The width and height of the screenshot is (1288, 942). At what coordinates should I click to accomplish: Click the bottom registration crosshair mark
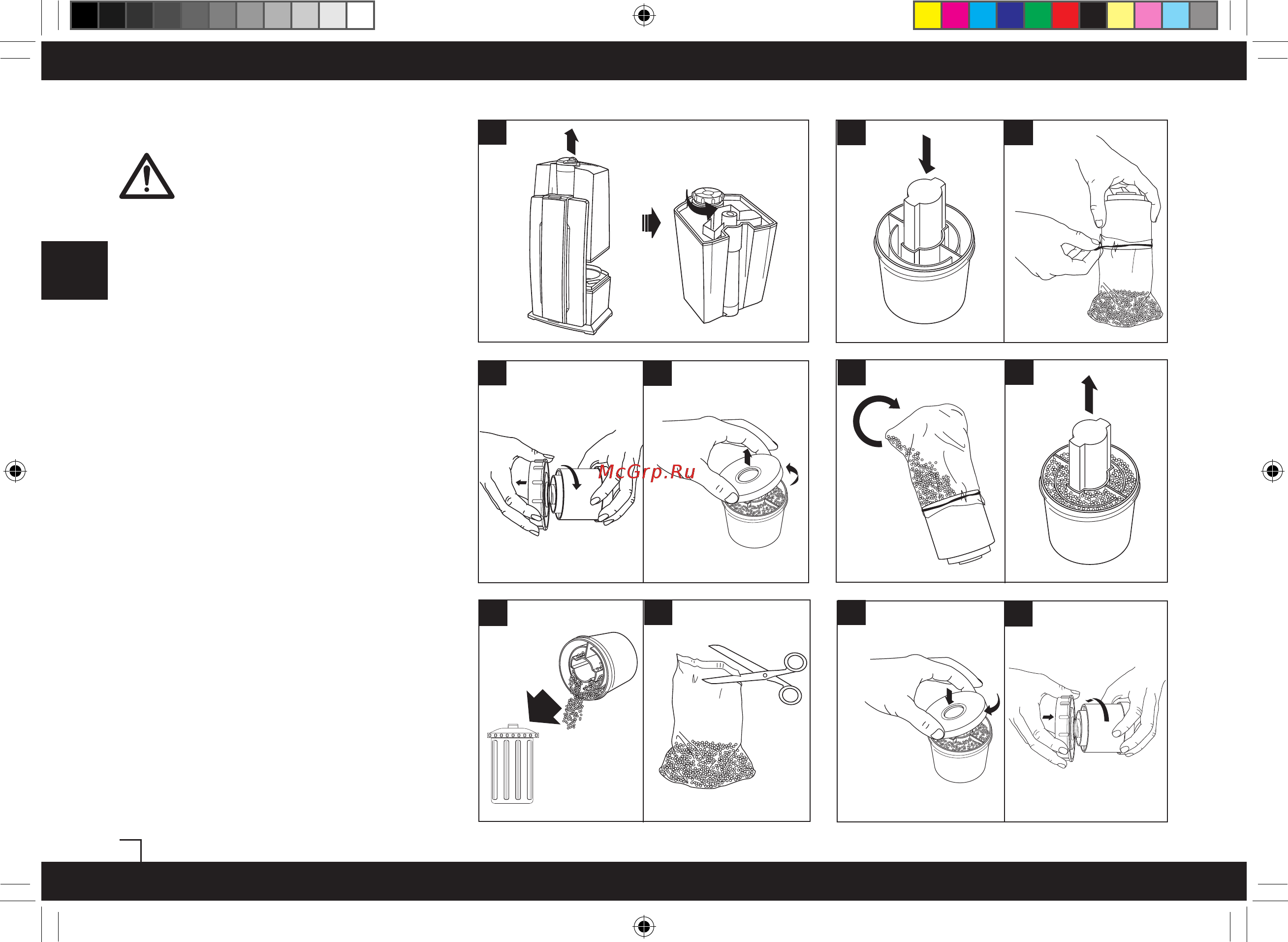point(644,926)
